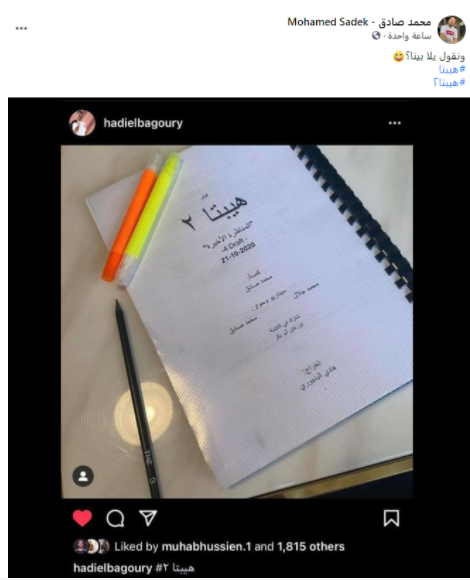This screenshot has width=470, height=580.
Task: Open the #هيبتا٢ hashtag link
Action: 449,82
